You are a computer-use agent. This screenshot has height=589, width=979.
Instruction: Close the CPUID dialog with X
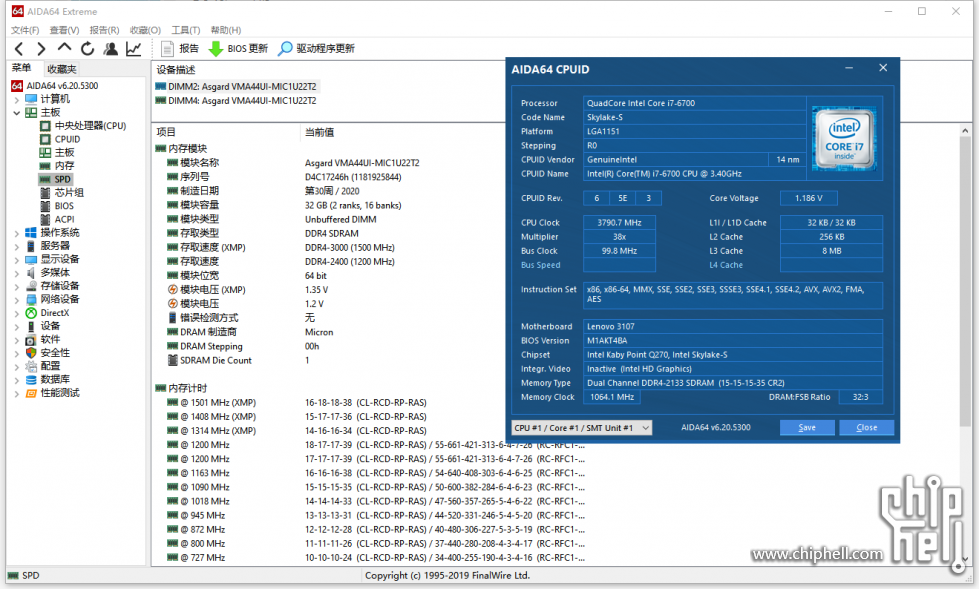[x=883, y=68]
